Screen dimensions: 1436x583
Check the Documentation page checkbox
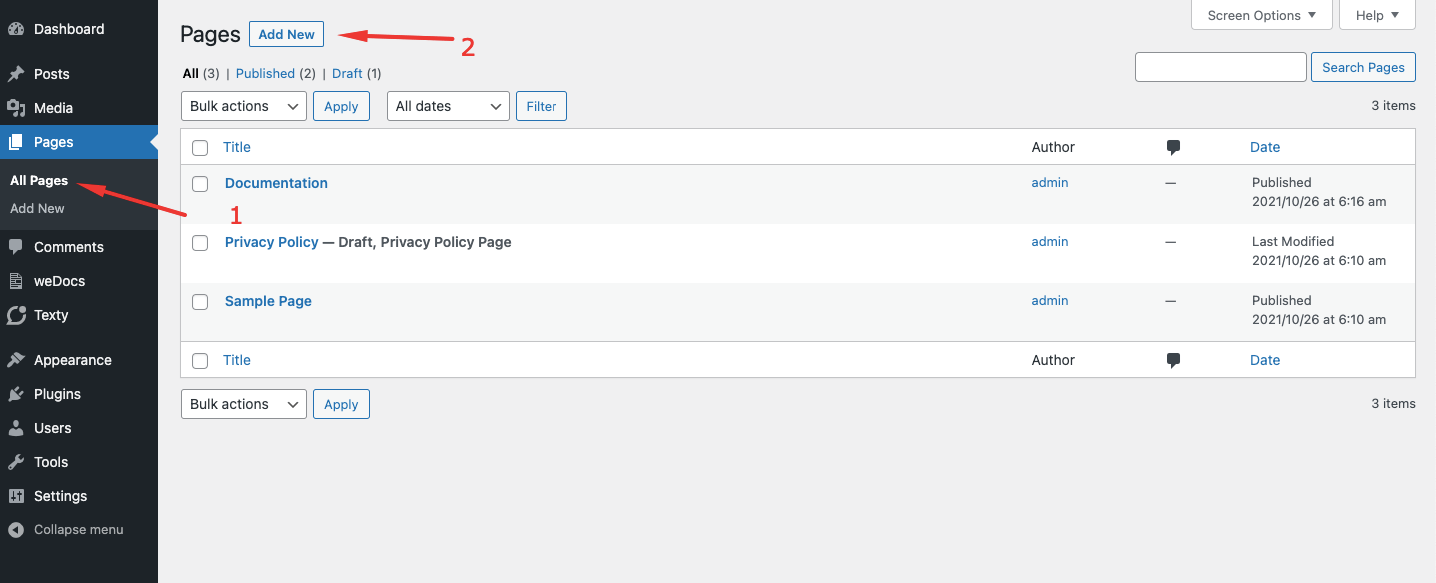pos(199,183)
